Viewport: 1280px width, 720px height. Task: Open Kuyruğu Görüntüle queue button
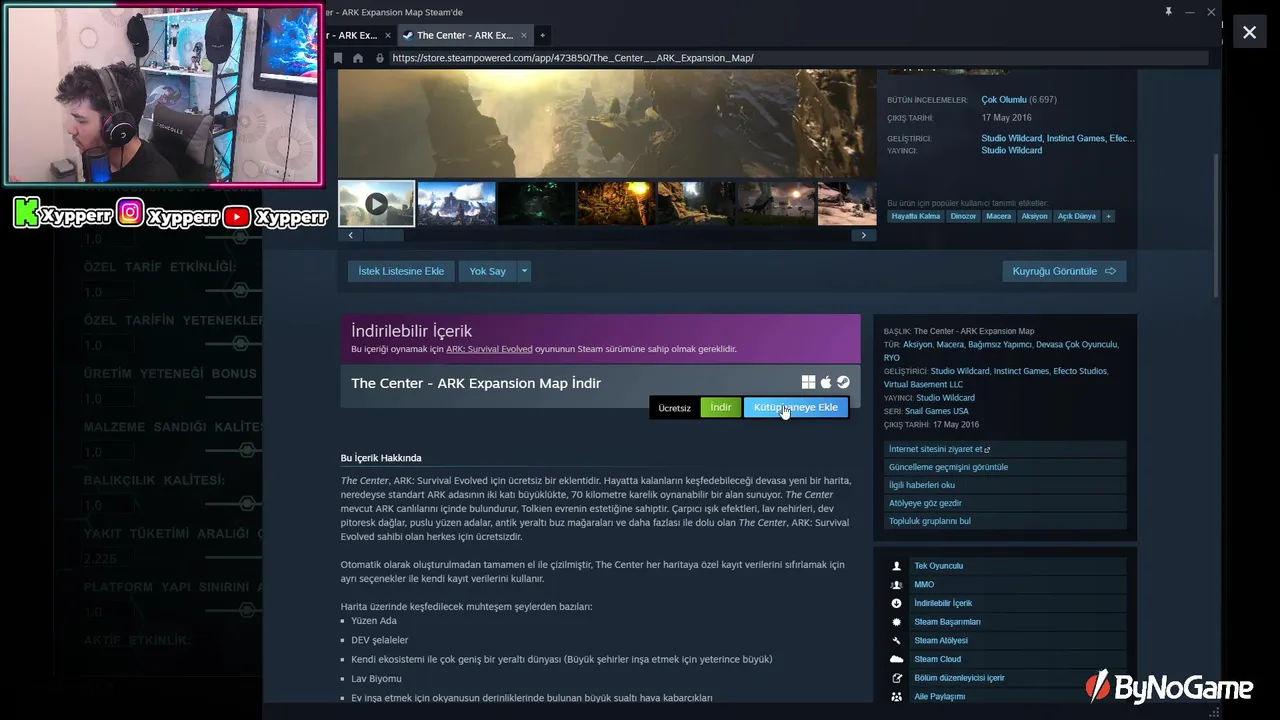(1064, 271)
